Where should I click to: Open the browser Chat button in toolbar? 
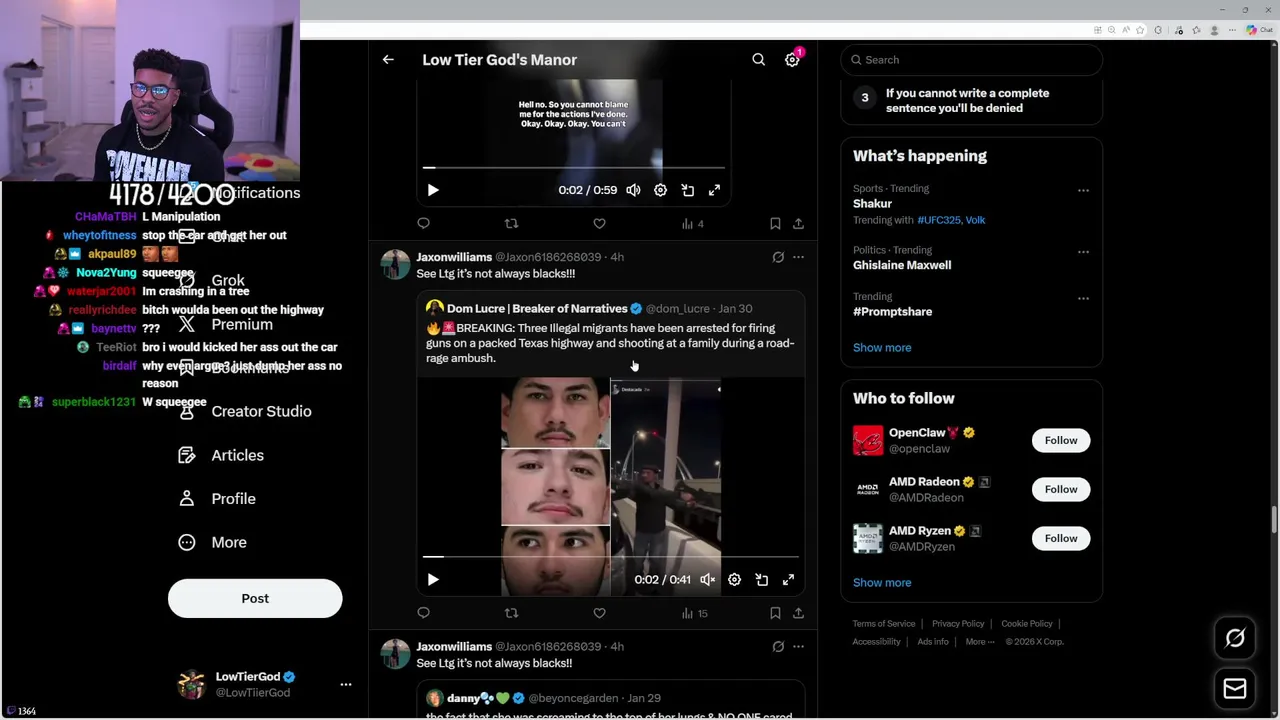(x=1259, y=30)
